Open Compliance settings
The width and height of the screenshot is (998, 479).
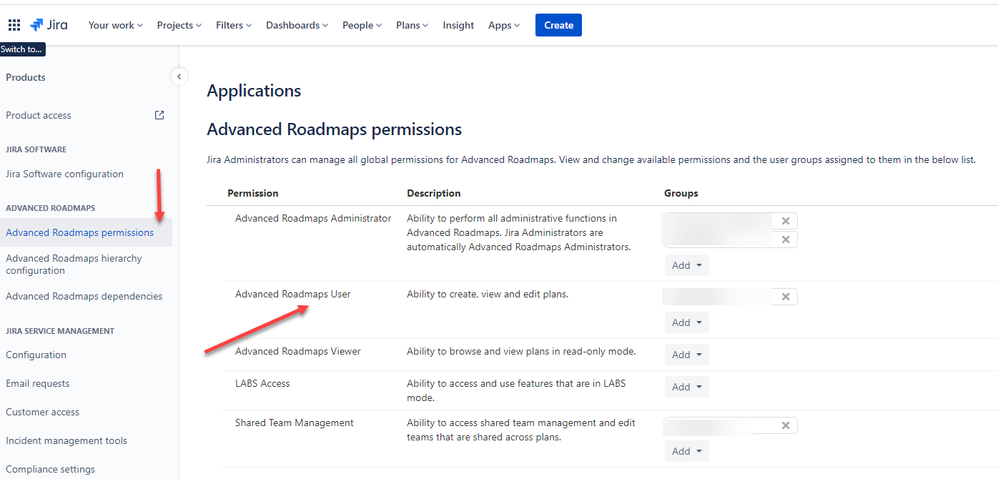tap(50, 469)
